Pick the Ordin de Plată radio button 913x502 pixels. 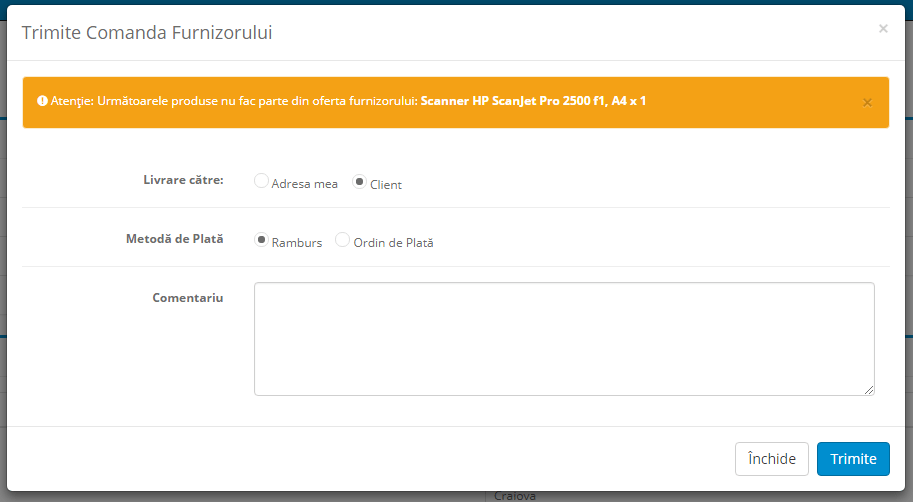343,240
